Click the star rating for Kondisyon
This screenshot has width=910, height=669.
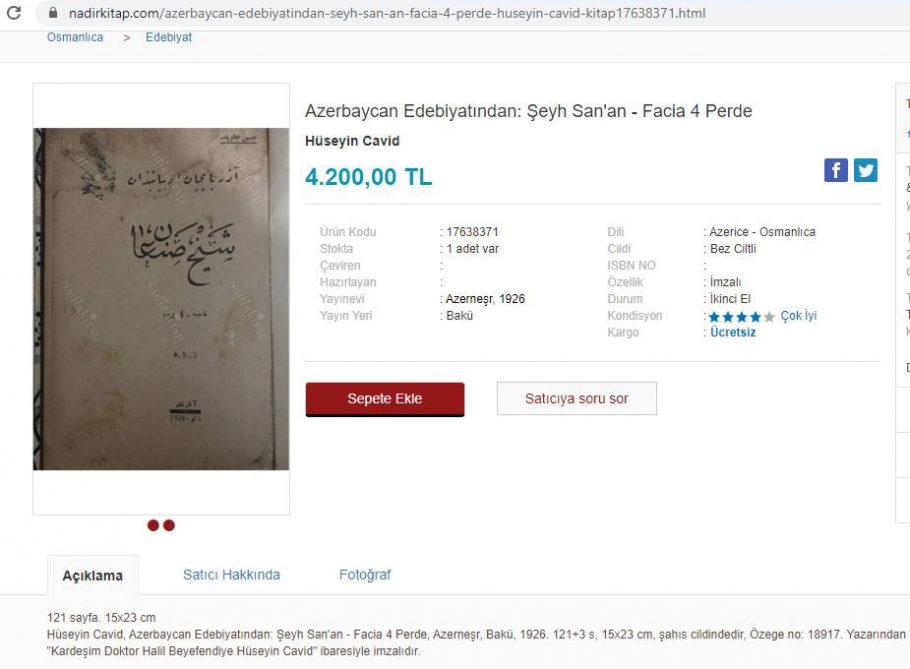coord(741,317)
